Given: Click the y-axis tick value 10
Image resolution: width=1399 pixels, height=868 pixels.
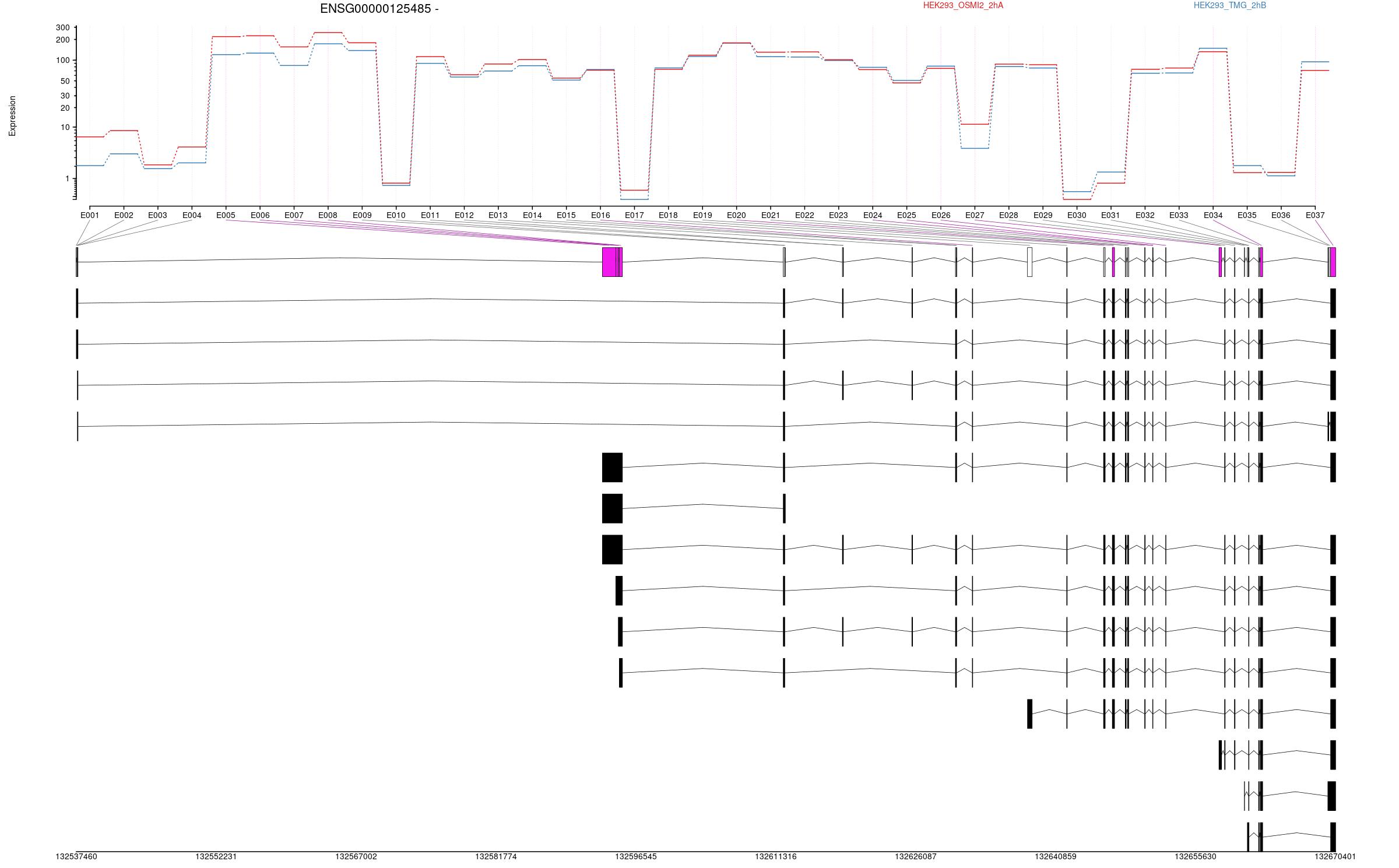Looking at the screenshot, I should tap(65, 127).
